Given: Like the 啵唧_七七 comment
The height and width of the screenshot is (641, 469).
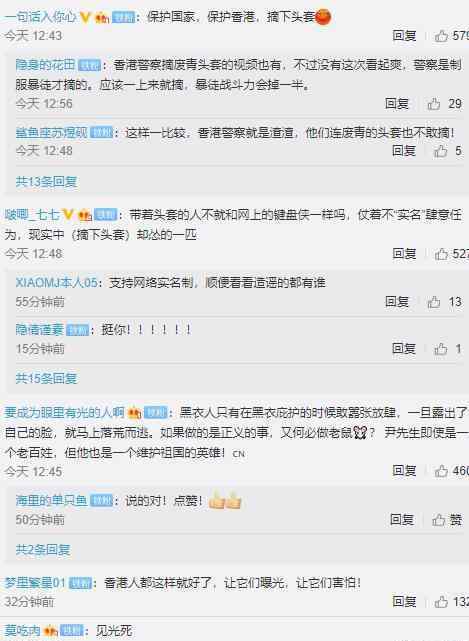Looking at the screenshot, I should coord(451,254).
